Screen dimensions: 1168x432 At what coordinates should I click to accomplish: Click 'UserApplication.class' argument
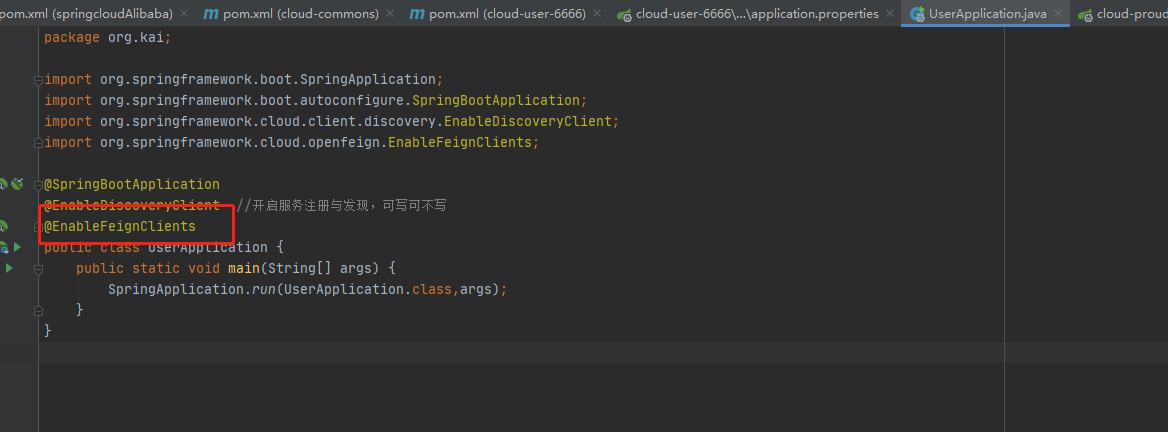tap(368, 289)
